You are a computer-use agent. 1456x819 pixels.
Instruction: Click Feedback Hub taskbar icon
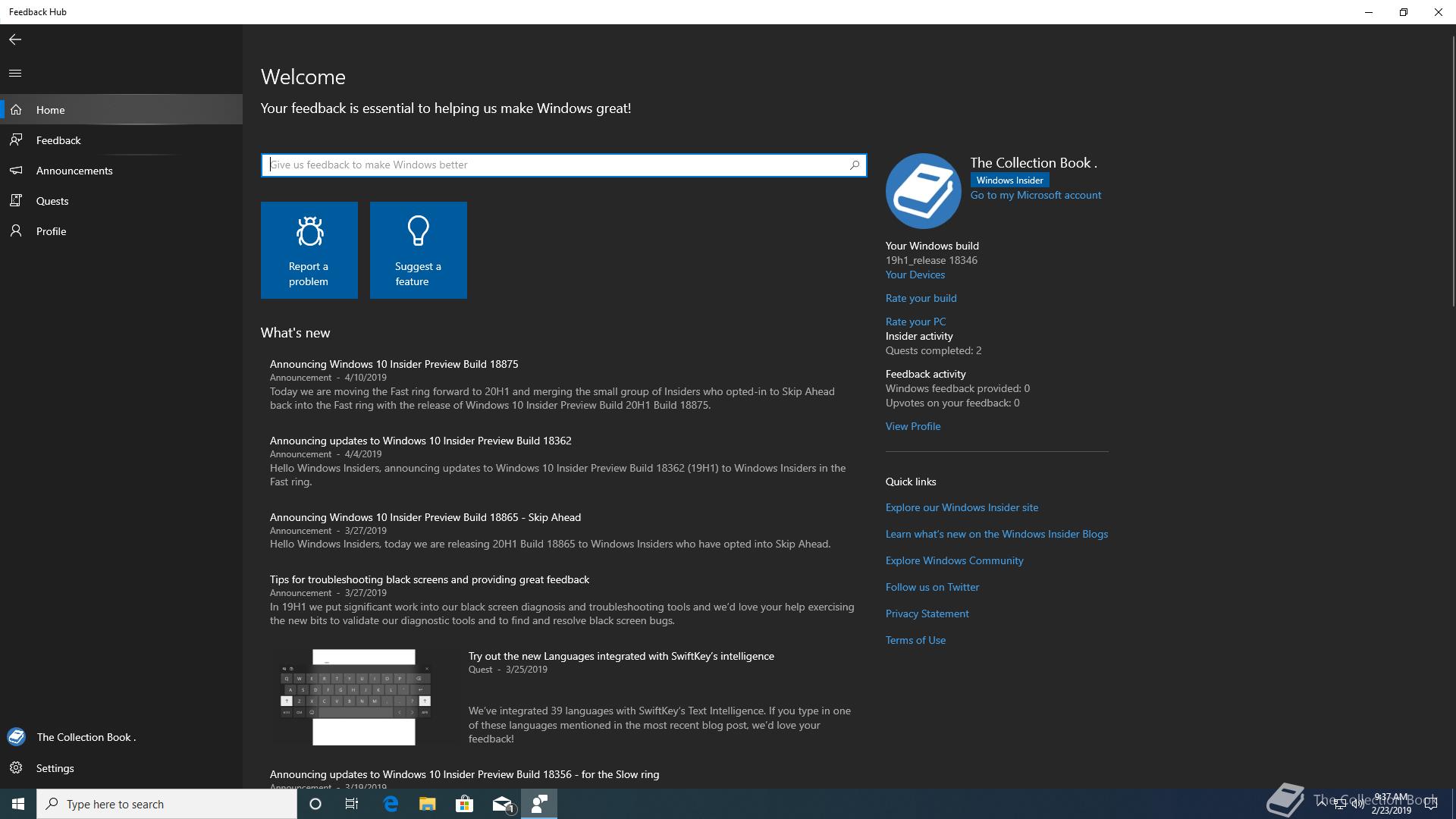click(539, 804)
